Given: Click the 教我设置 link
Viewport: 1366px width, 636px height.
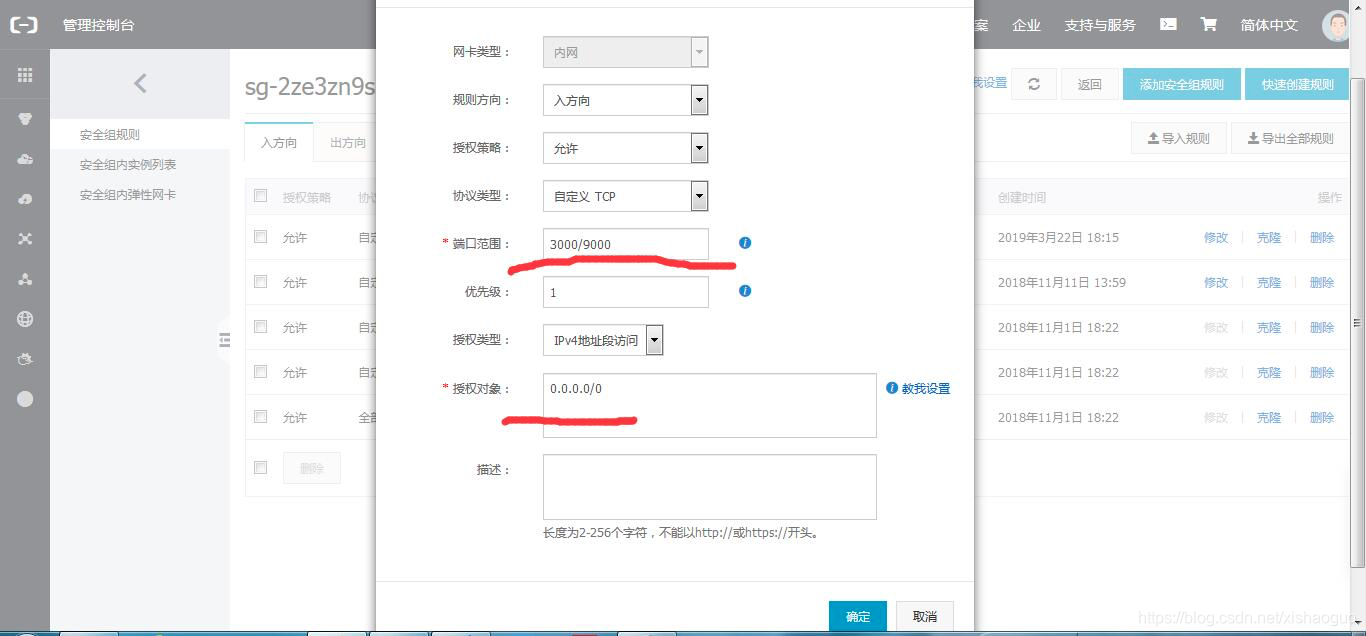Looking at the screenshot, I should pyautogui.click(x=925, y=389).
